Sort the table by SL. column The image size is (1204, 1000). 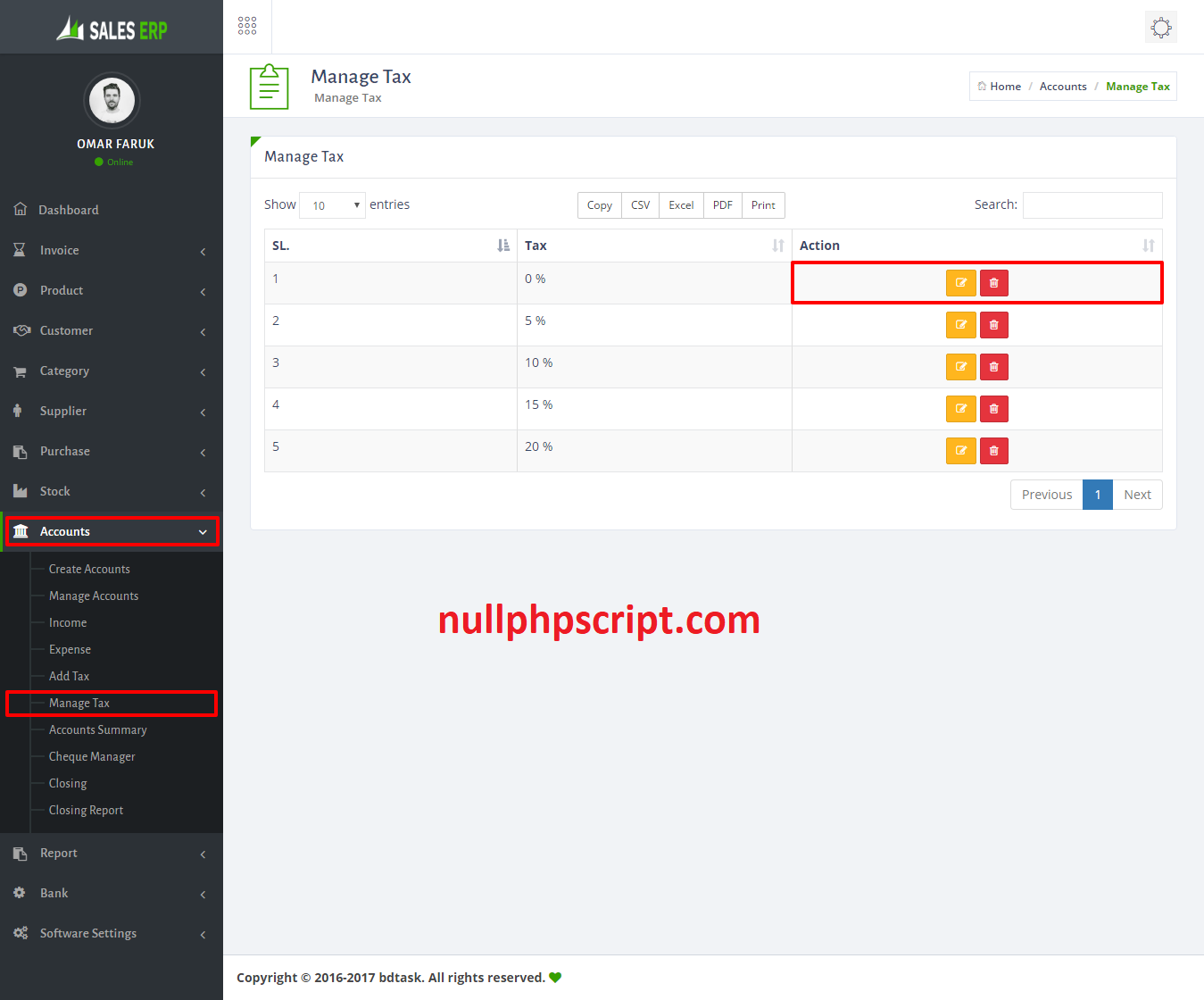[503, 246]
